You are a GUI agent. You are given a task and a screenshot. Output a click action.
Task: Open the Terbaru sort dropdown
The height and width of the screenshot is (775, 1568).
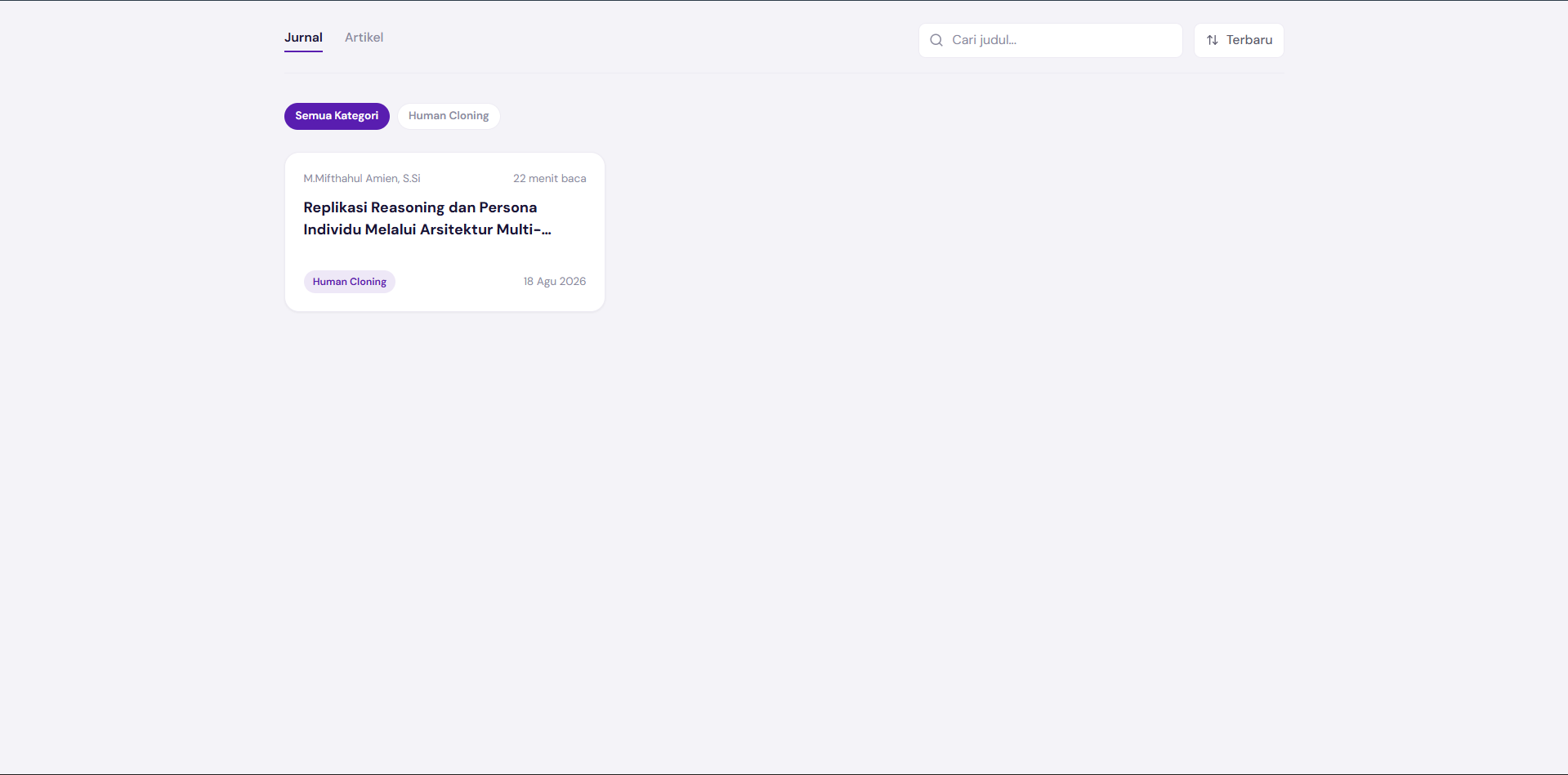tap(1239, 40)
